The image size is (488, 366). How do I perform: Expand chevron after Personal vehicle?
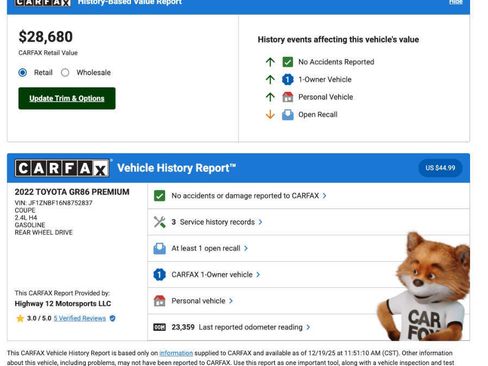click(x=231, y=301)
